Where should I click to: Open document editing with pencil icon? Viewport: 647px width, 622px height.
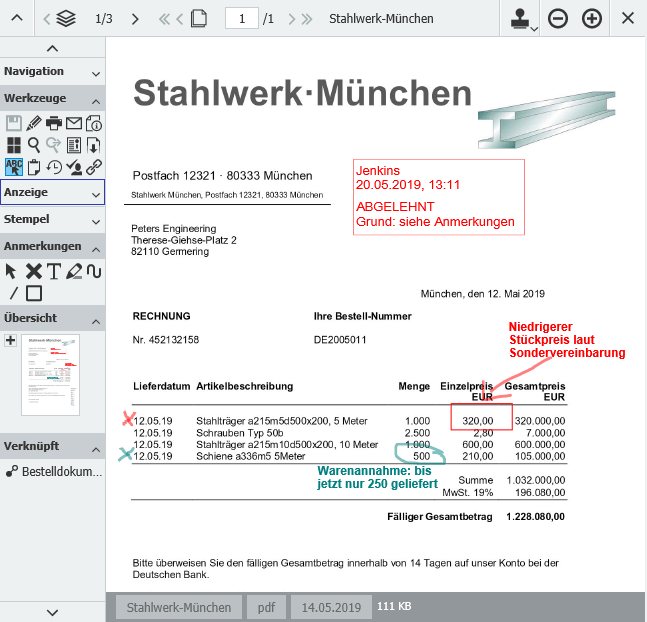click(34, 123)
